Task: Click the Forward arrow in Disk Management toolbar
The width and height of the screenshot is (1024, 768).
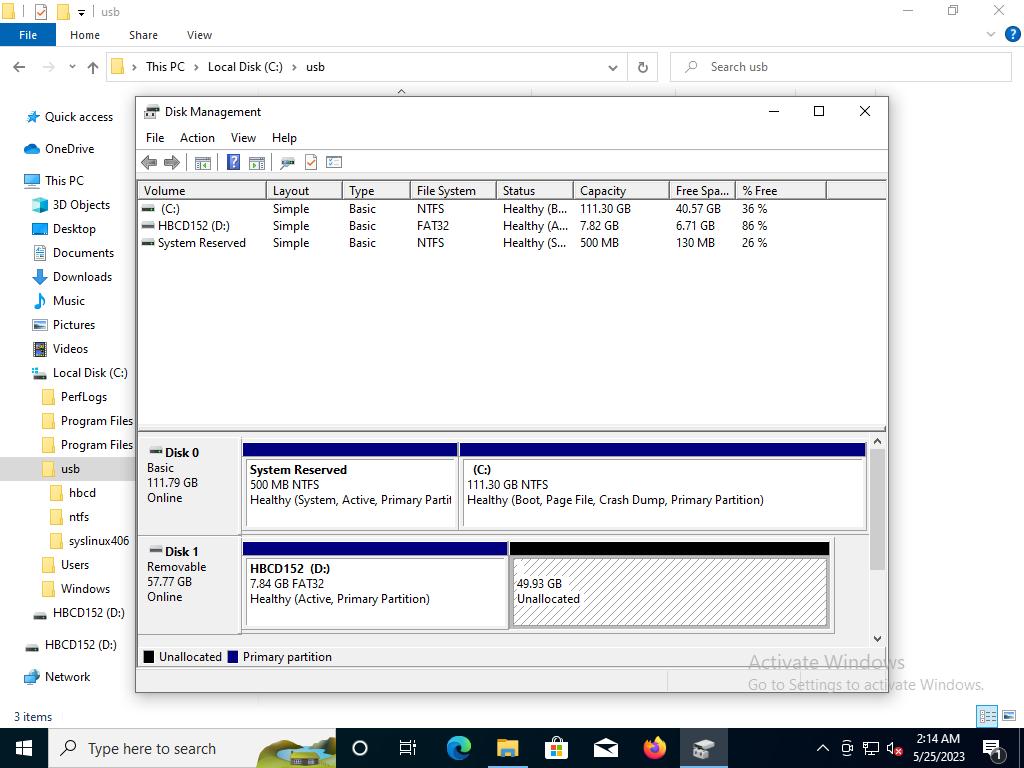Action: (171, 162)
